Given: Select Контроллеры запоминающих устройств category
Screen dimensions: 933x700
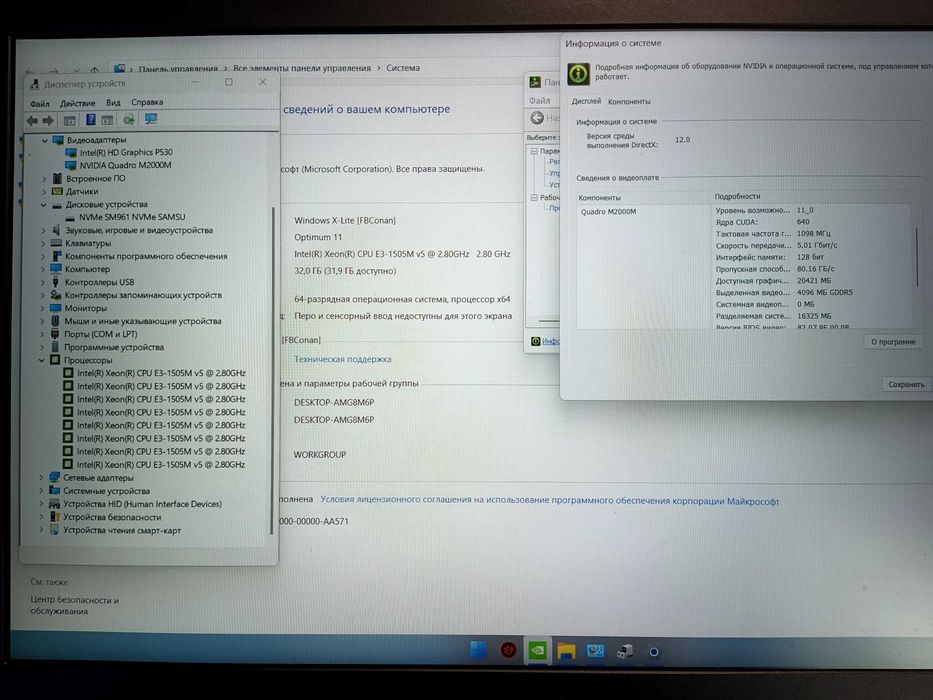Looking at the screenshot, I should 143,295.
